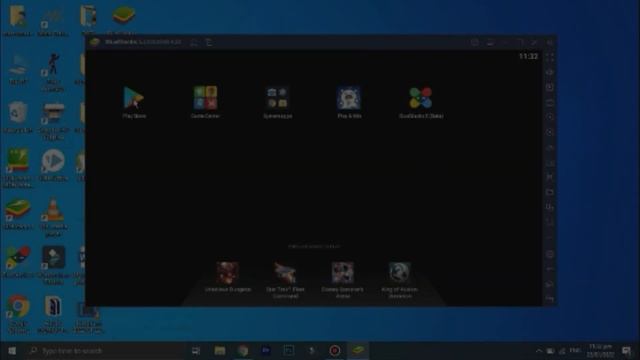This screenshot has height=360, width=640.
Task: Select the stick figure game desktop shortcut
Action: [53, 72]
